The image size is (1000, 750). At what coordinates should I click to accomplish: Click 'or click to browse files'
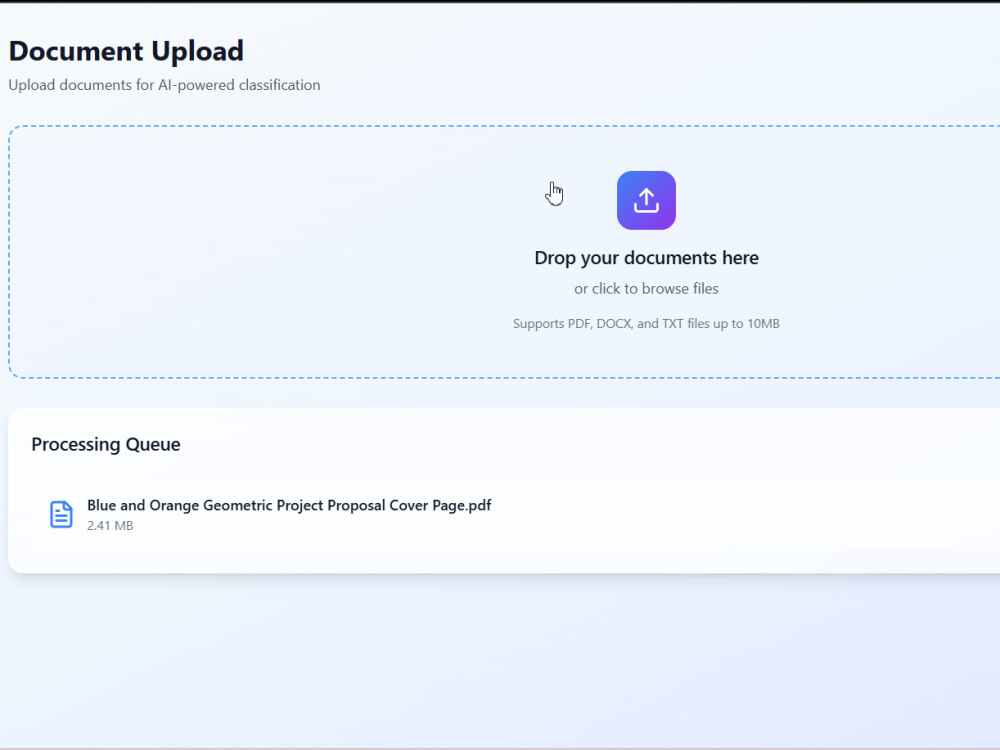pos(646,289)
